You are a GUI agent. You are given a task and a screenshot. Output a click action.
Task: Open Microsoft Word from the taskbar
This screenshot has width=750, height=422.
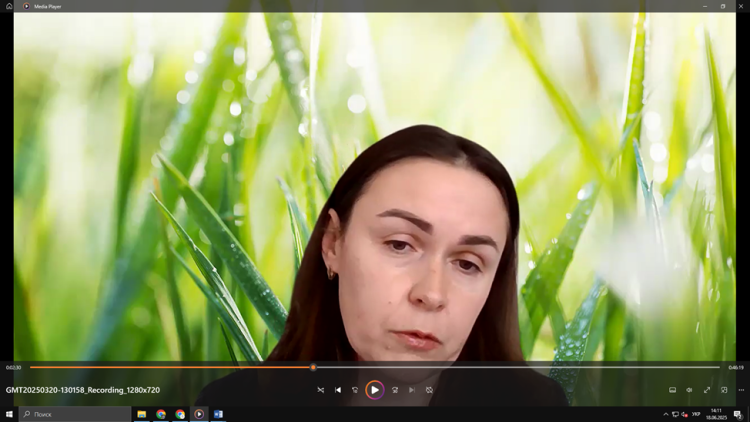(x=218, y=414)
